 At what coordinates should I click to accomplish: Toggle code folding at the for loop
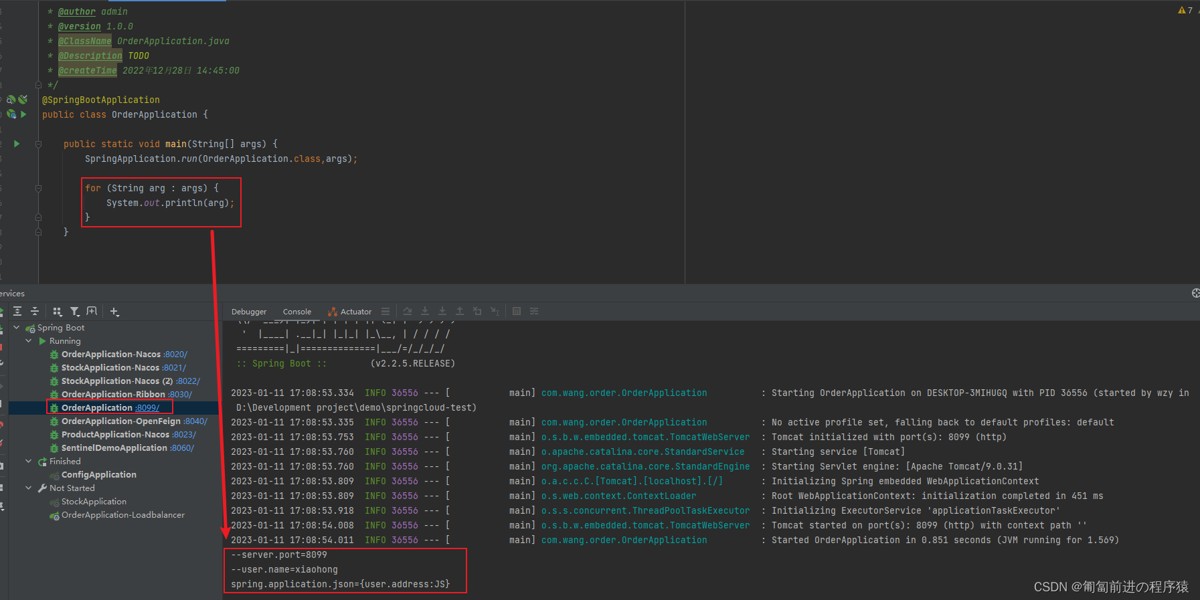pyautogui.click(x=40, y=188)
